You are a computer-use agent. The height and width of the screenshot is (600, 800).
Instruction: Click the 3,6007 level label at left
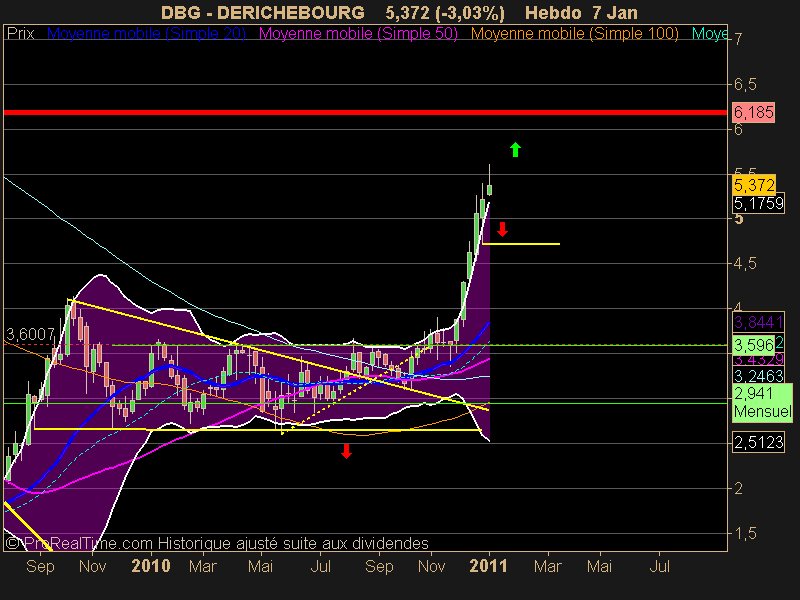(30, 334)
